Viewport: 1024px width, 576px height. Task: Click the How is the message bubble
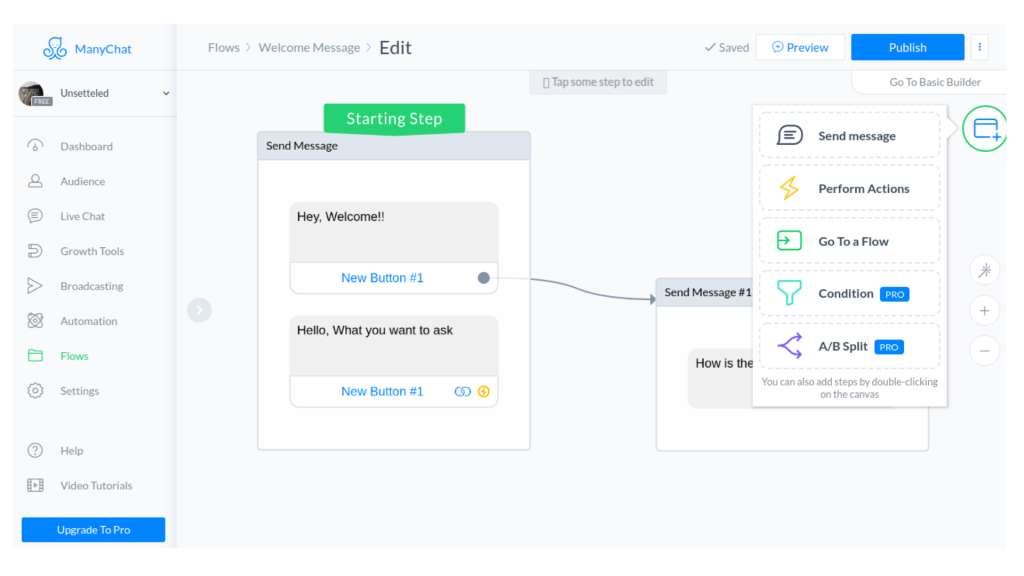(720, 379)
